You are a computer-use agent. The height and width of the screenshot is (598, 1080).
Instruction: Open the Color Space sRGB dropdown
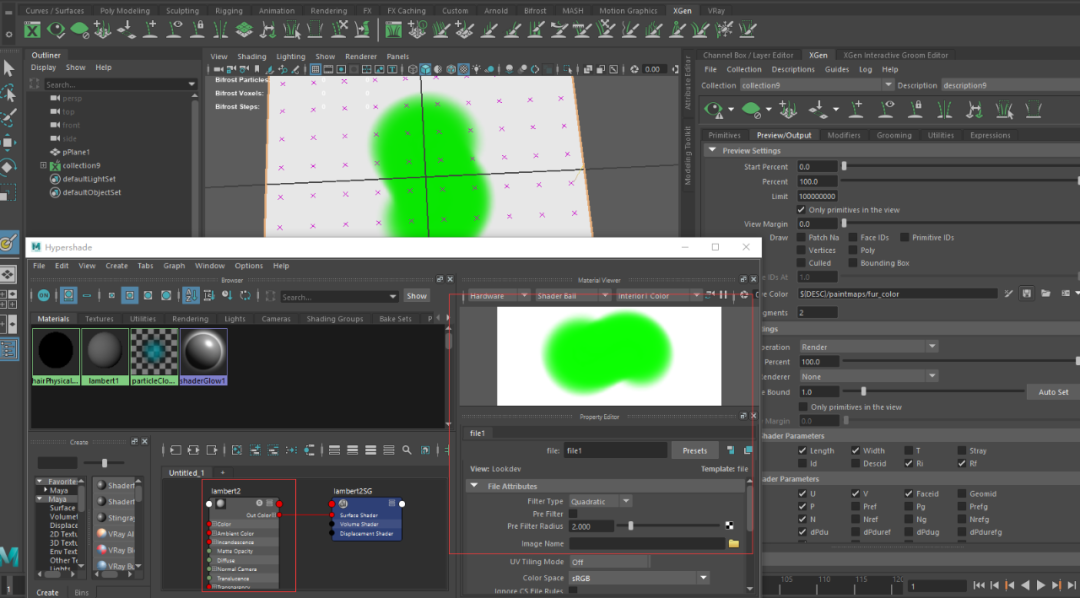tap(638, 578)
